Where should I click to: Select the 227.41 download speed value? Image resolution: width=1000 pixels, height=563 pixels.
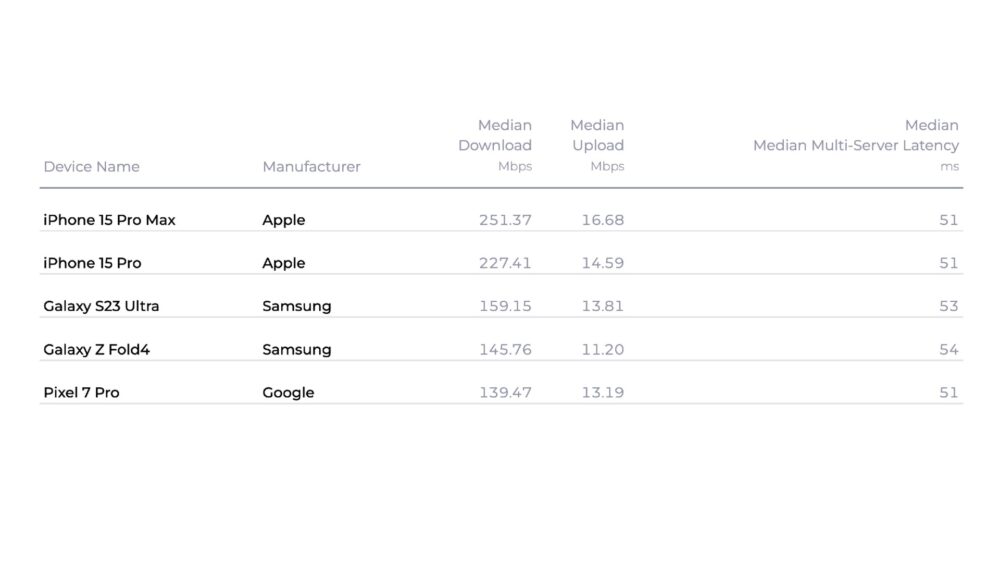[x=505, y=263]
